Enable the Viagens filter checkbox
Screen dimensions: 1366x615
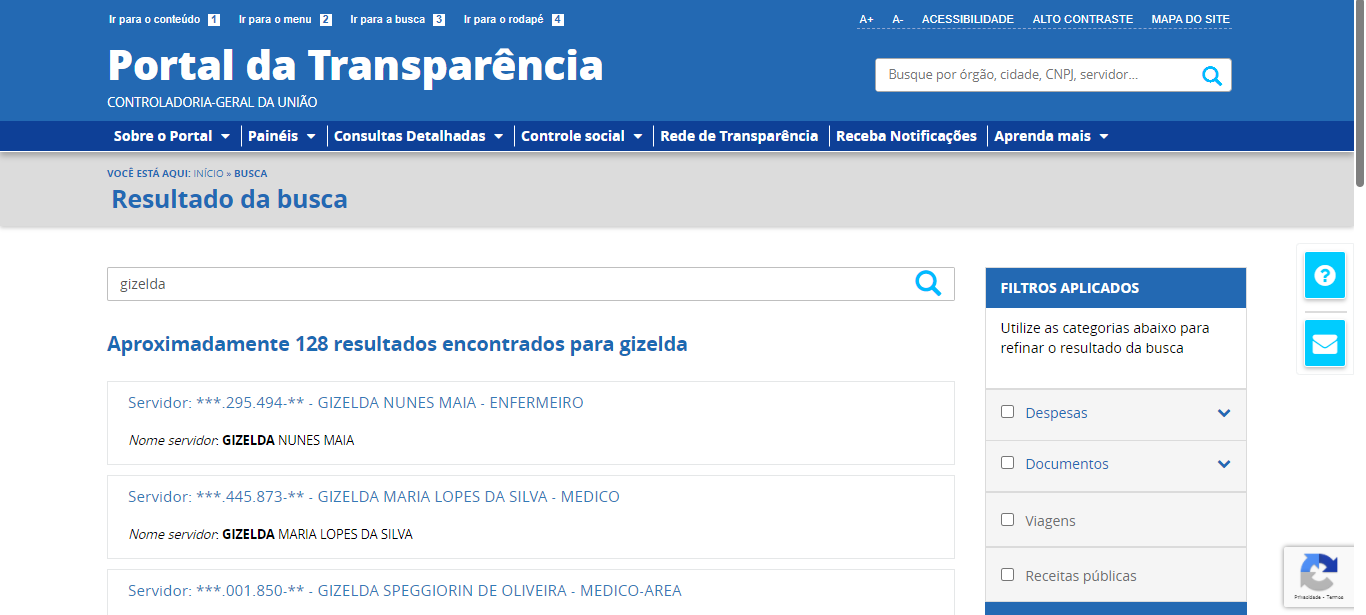point(1007,519)
